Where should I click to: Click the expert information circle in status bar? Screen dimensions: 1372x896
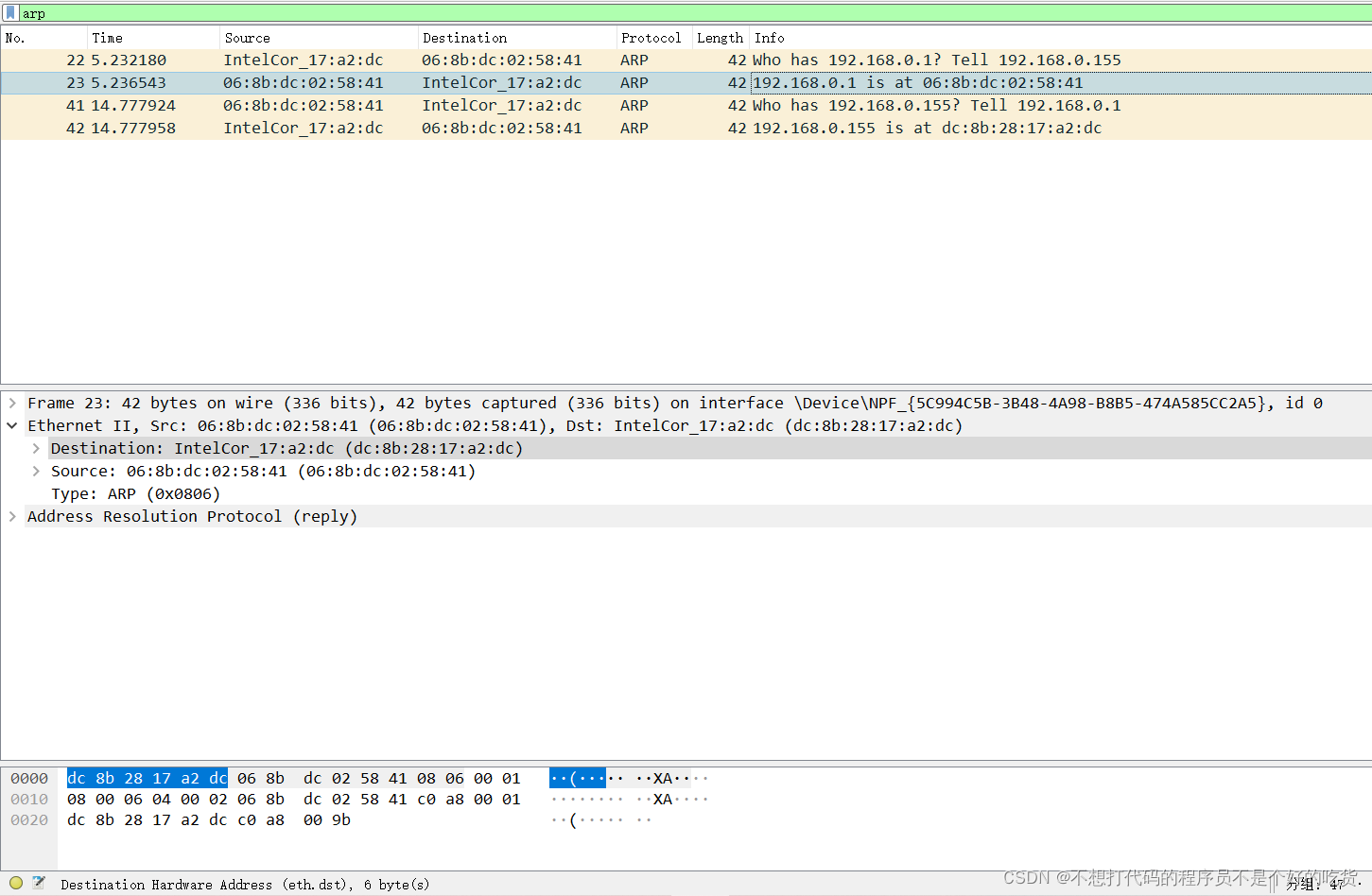click(x=16, y=883)
